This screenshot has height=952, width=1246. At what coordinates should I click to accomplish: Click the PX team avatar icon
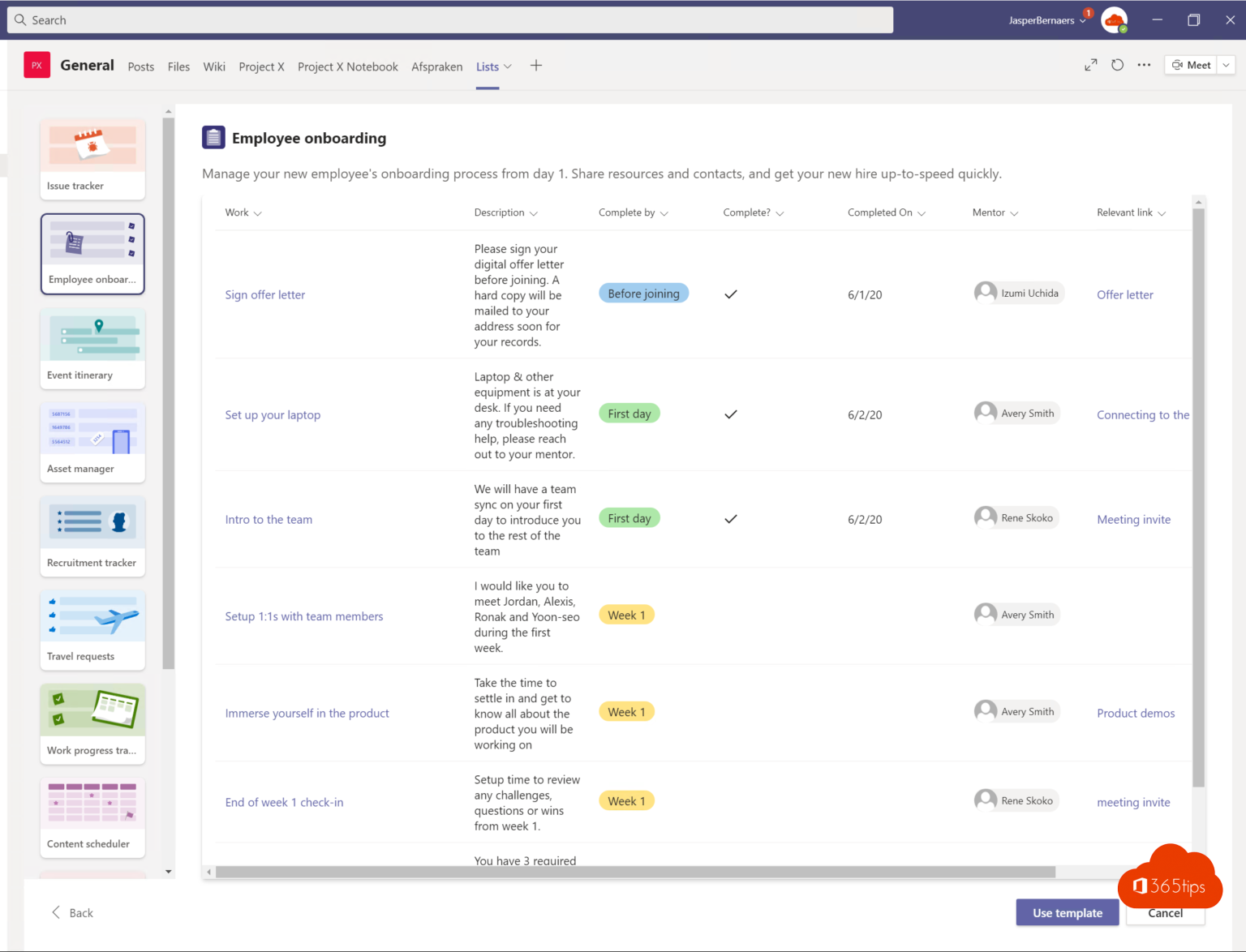[x=37, y=66]
